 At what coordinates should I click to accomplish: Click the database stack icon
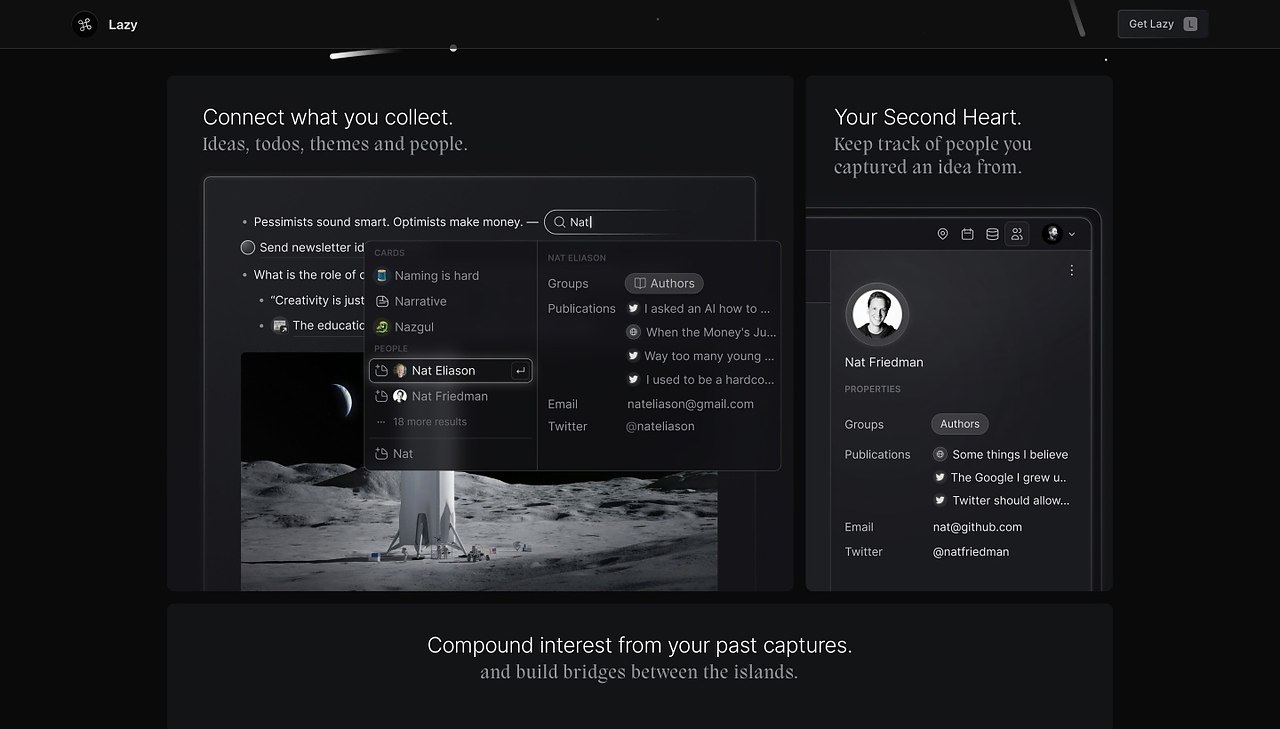point(992,234)
